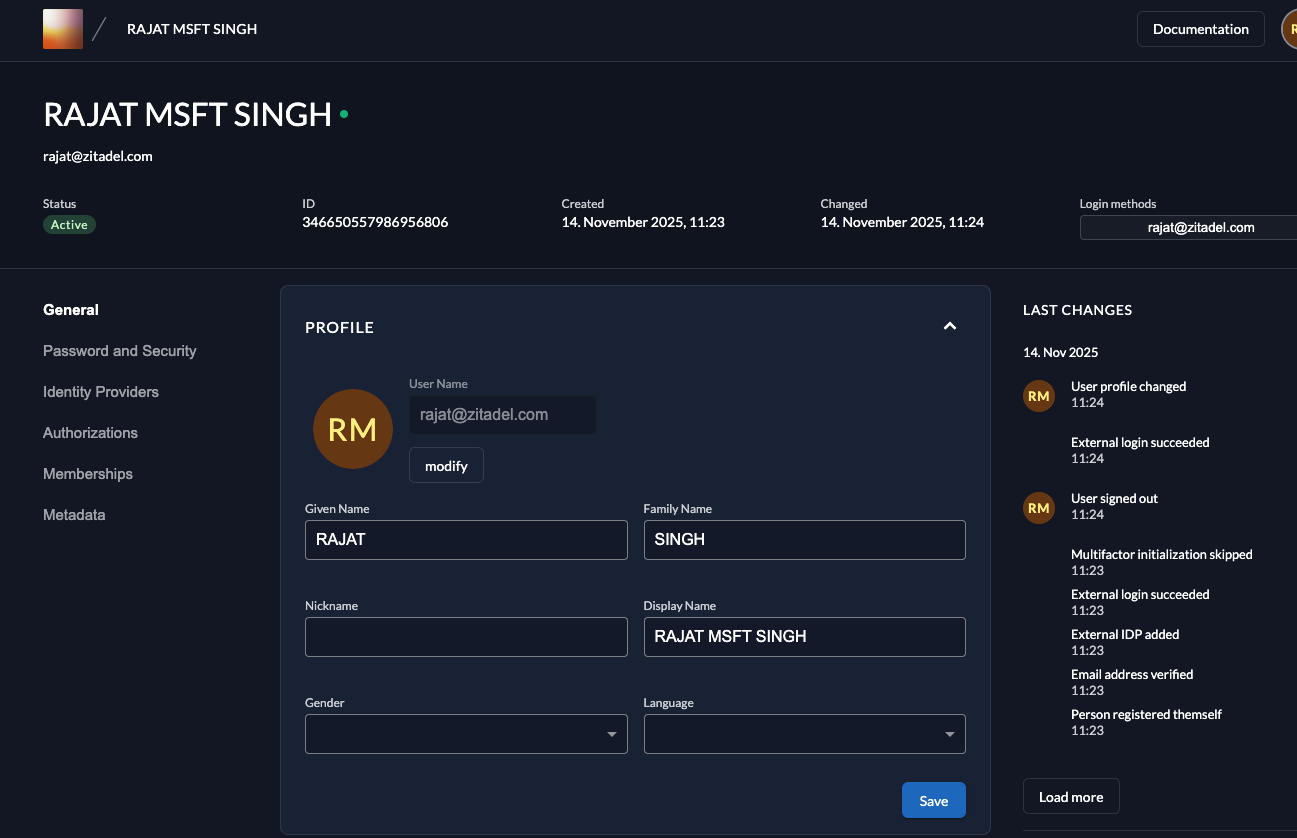Open the Language dropdown

click(805, 734)
